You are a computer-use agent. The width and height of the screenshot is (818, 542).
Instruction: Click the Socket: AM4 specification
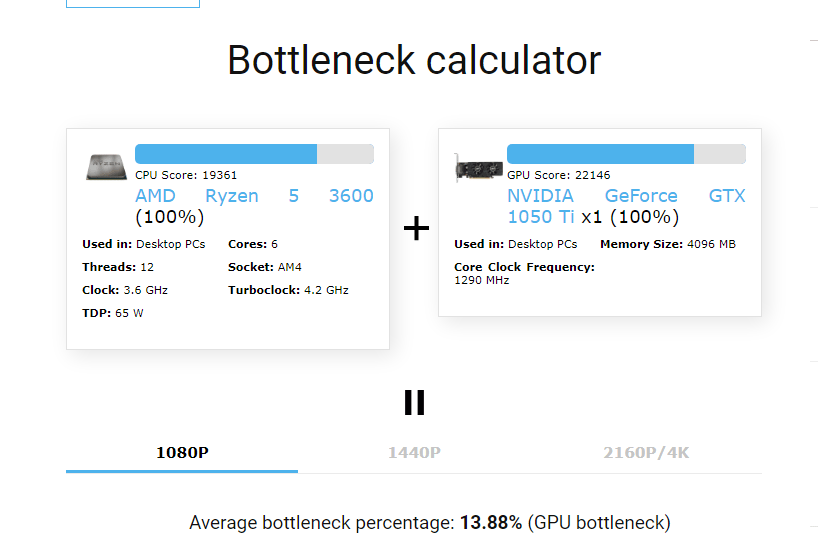click(x=264, y=267)
